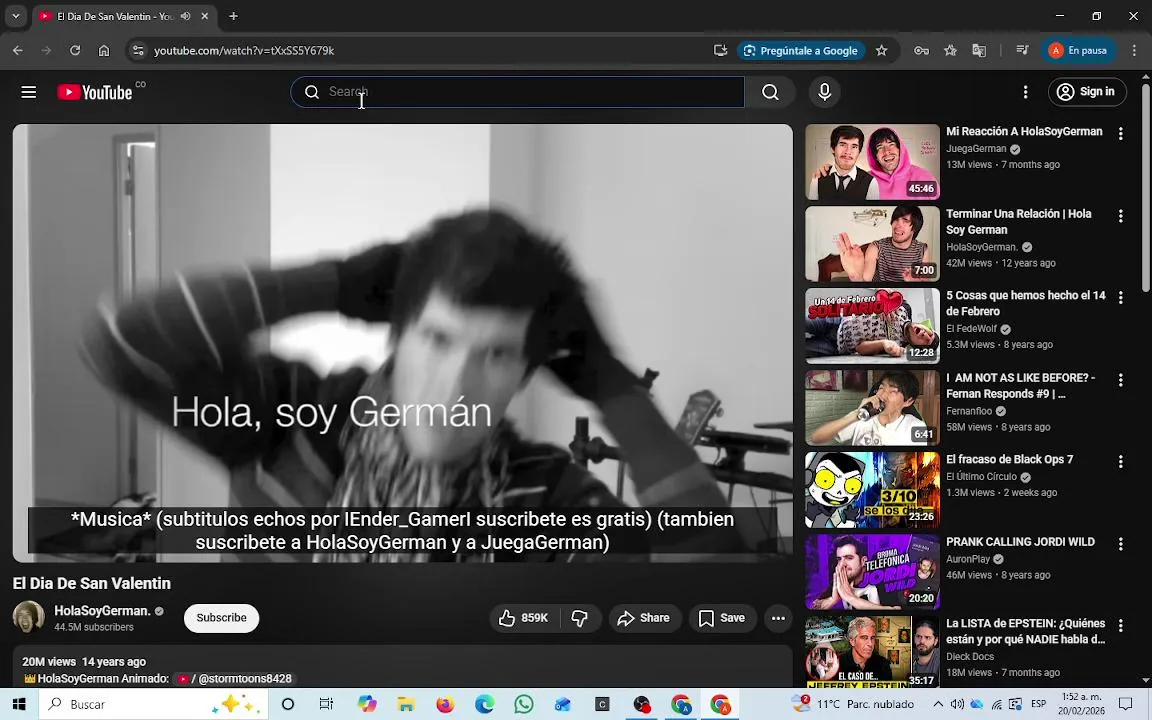Open the favorites star extension icon
The width and height of the screenshot is (1152, 720).
tap(950, 51)
